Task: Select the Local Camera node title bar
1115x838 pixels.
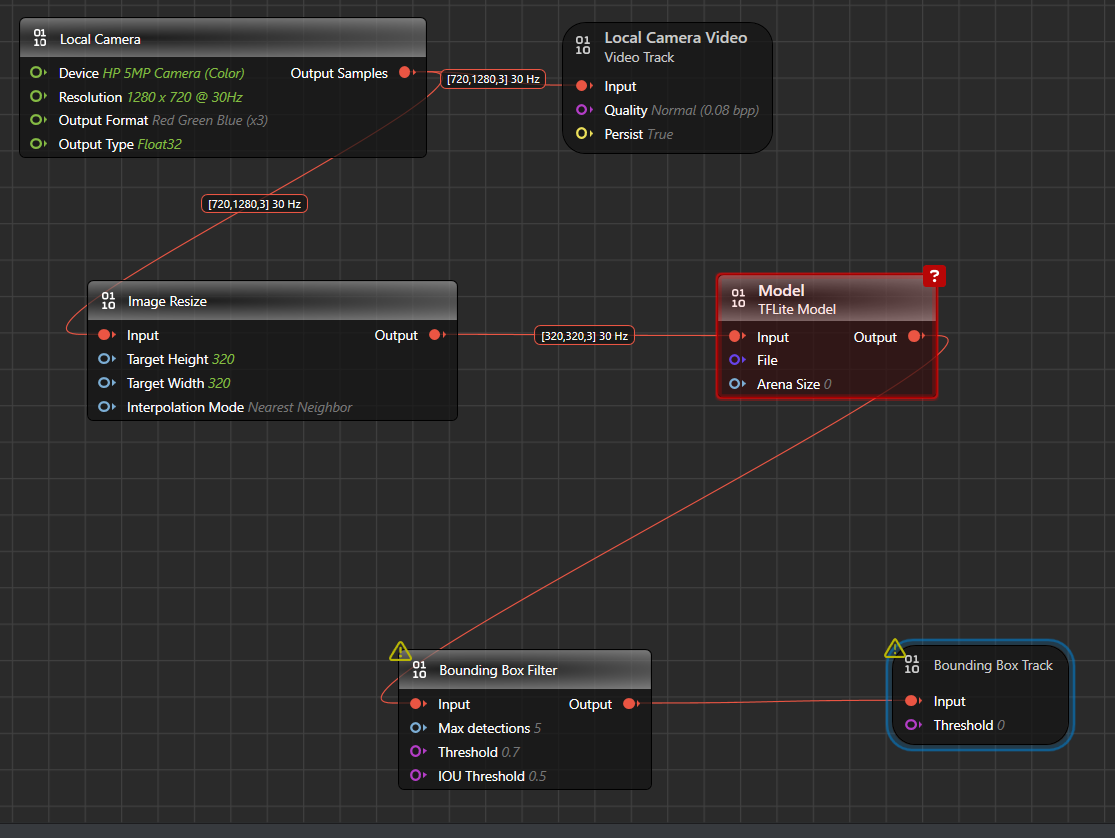Action: 223,38
